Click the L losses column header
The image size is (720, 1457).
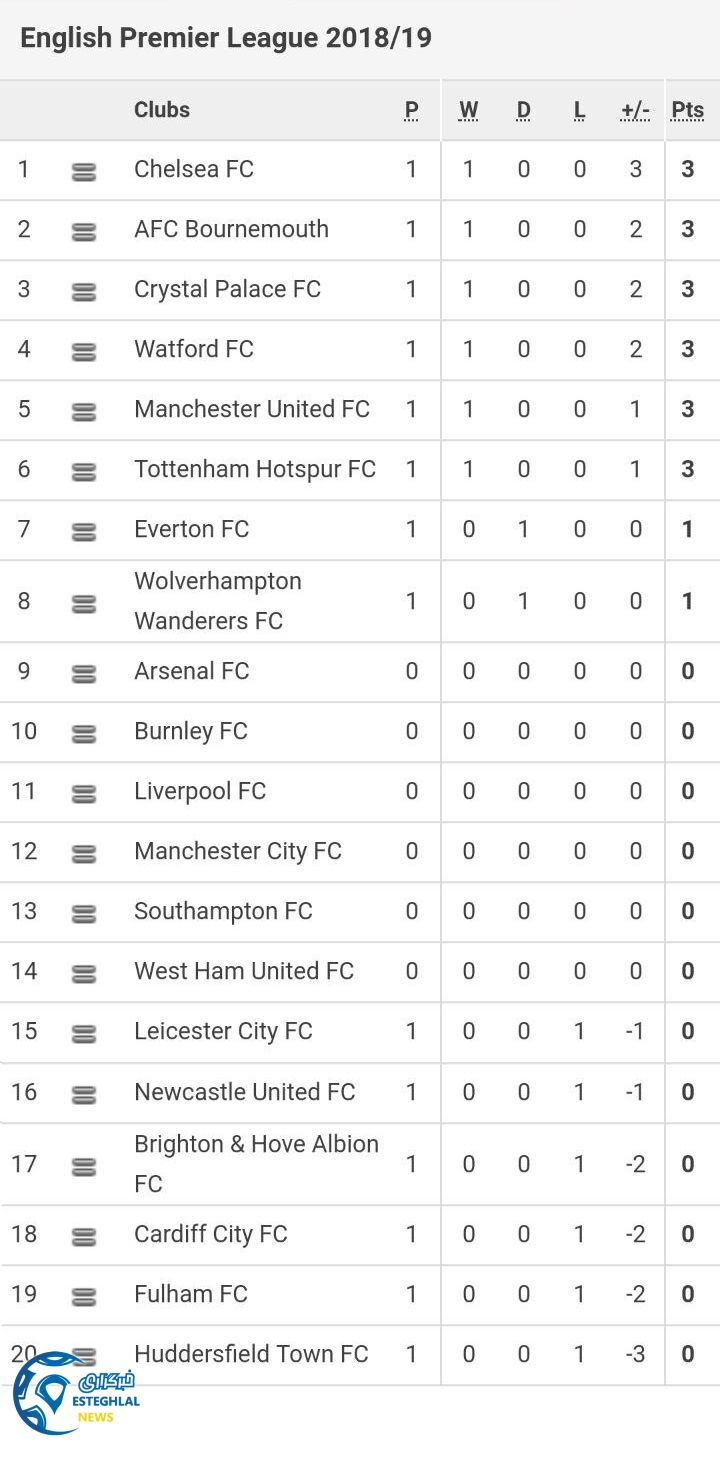579,110
